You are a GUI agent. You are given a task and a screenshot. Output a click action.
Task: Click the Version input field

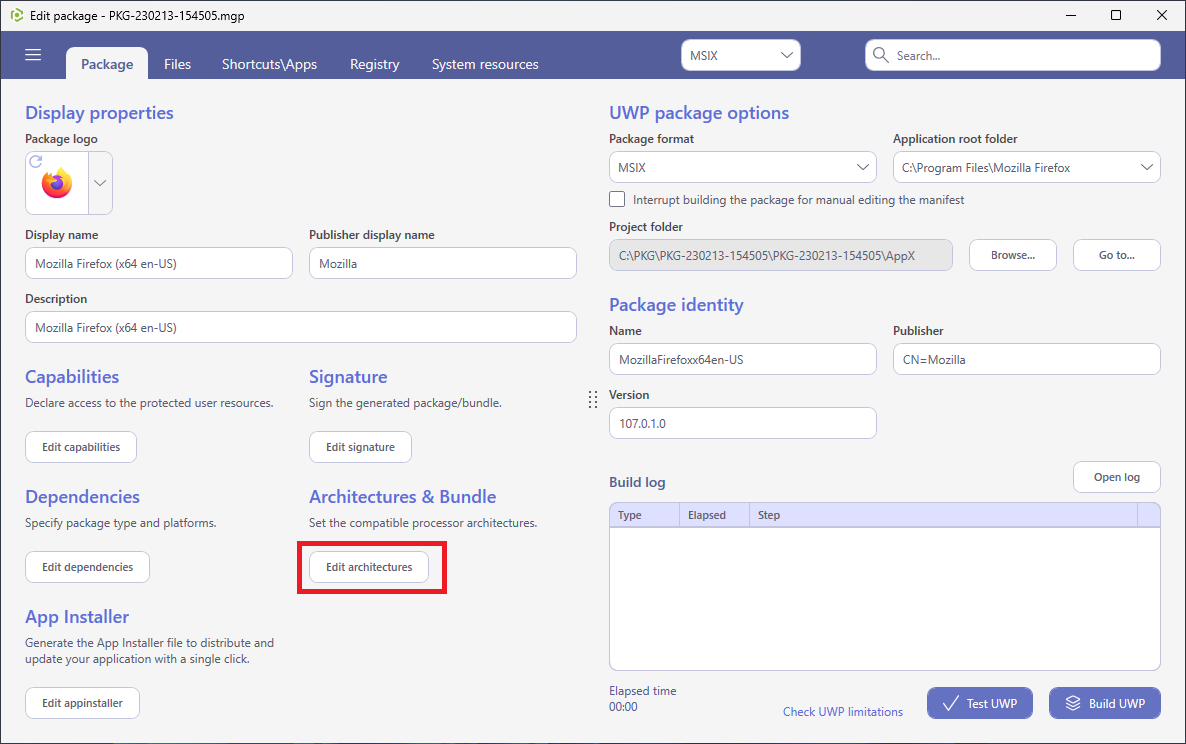click(x=743, y=423)
